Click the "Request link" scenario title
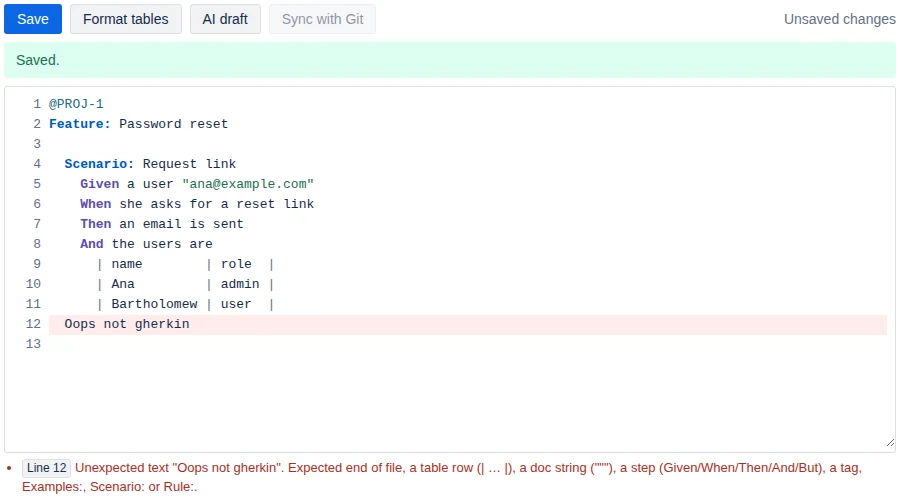The image size is (900, 500). (189, 164)
